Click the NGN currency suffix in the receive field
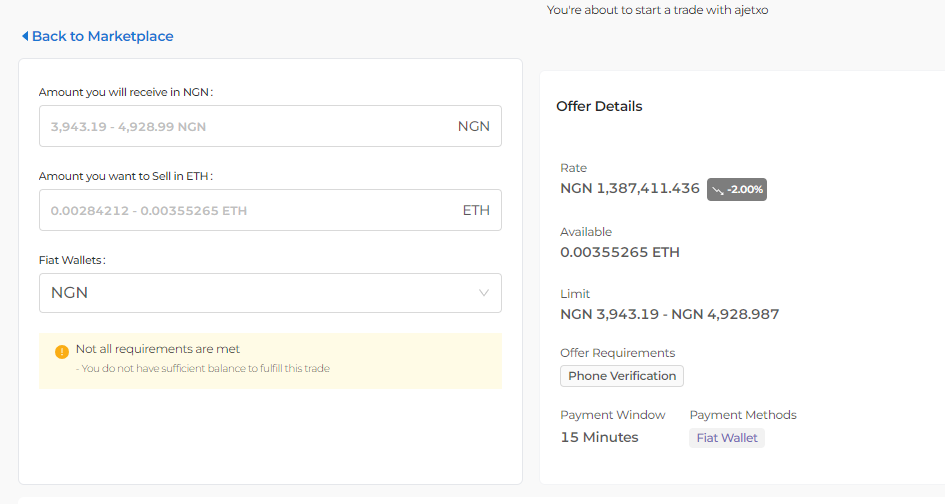This screenshot has height=504, width=945. (x=474, y=127)
